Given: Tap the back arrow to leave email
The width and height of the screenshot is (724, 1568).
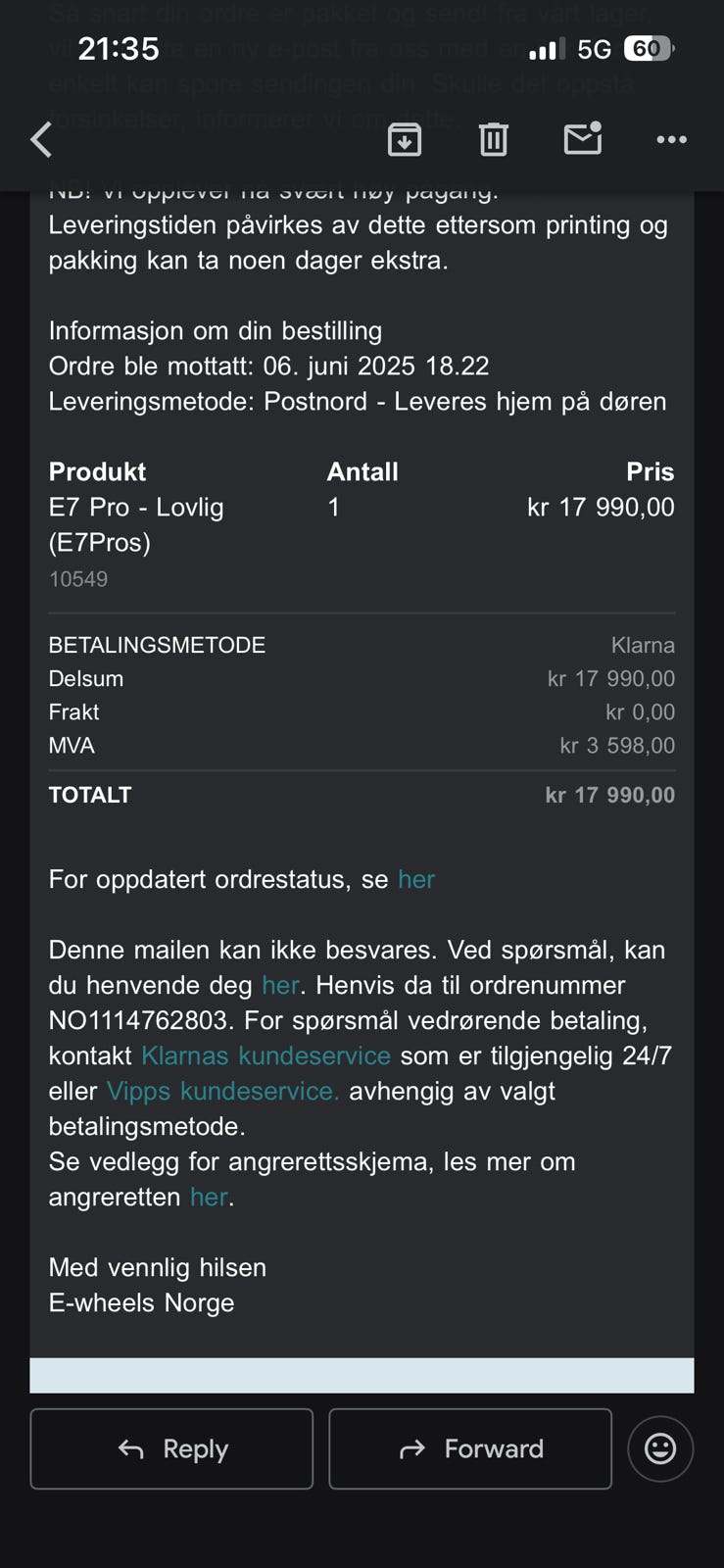Looking at the screenshot, I should pos(41,140).
